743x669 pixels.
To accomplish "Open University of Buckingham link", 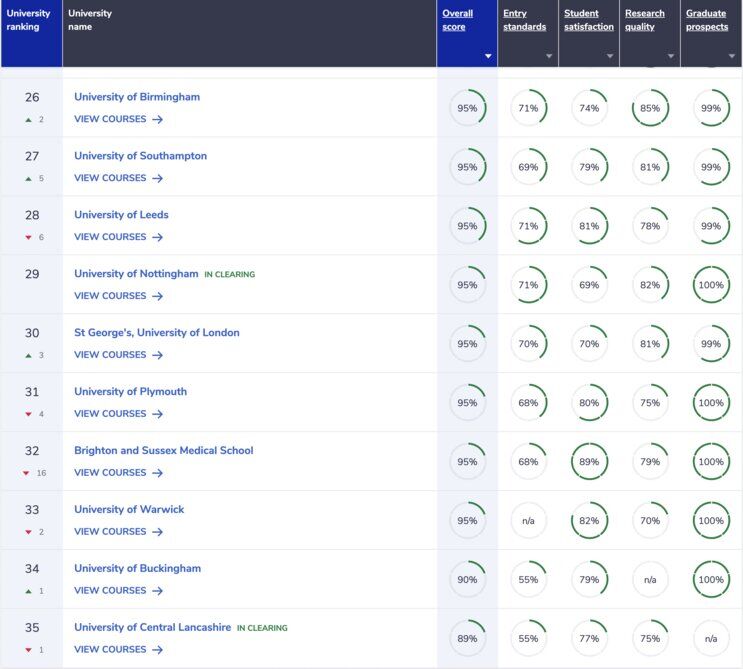I will pos(137,568).
